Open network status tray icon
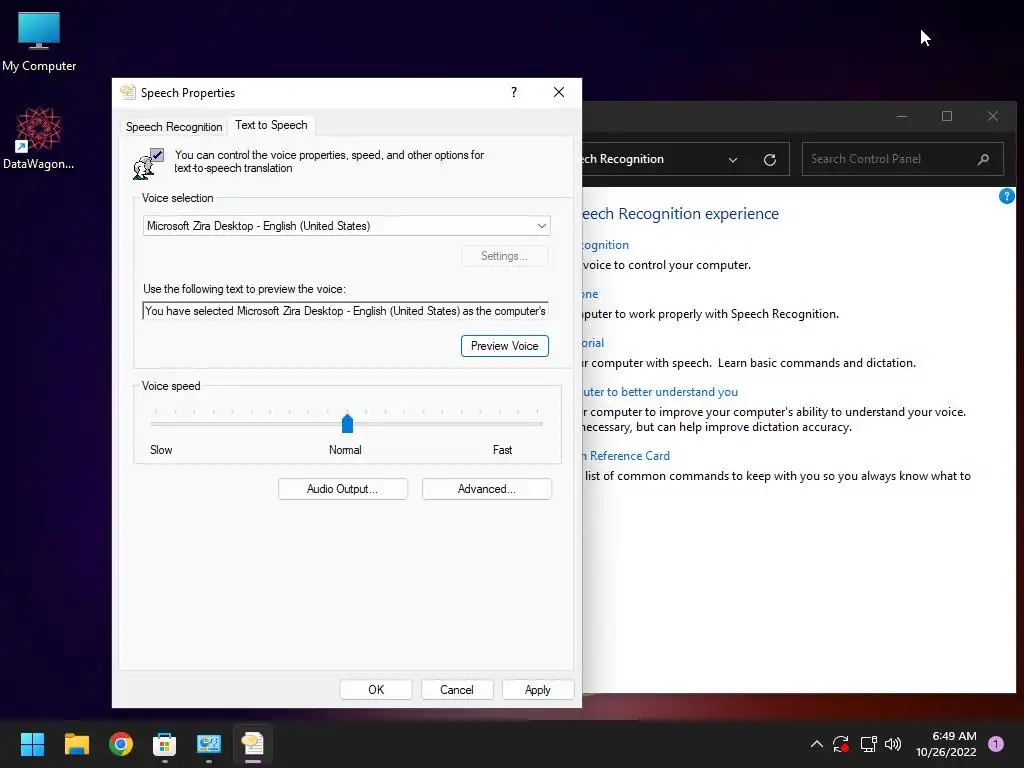The image size is (1024, 768). coord(868,744)
